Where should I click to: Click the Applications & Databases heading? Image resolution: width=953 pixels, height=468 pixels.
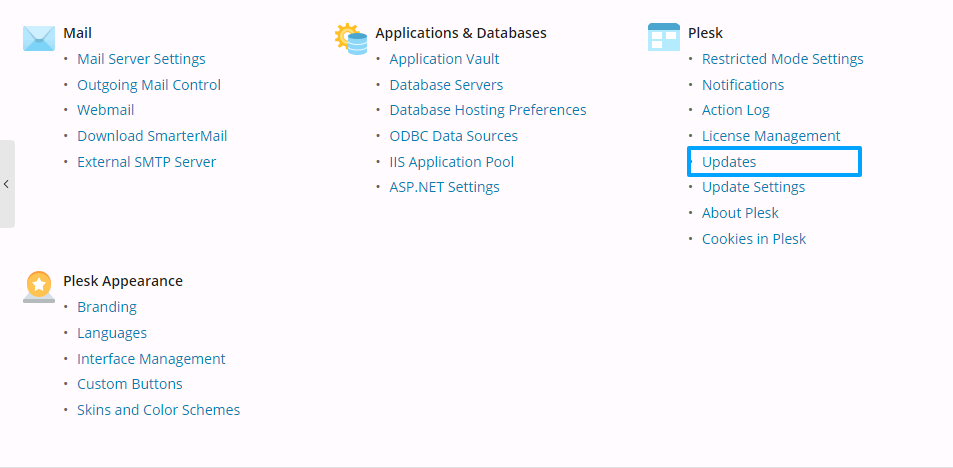461,33
